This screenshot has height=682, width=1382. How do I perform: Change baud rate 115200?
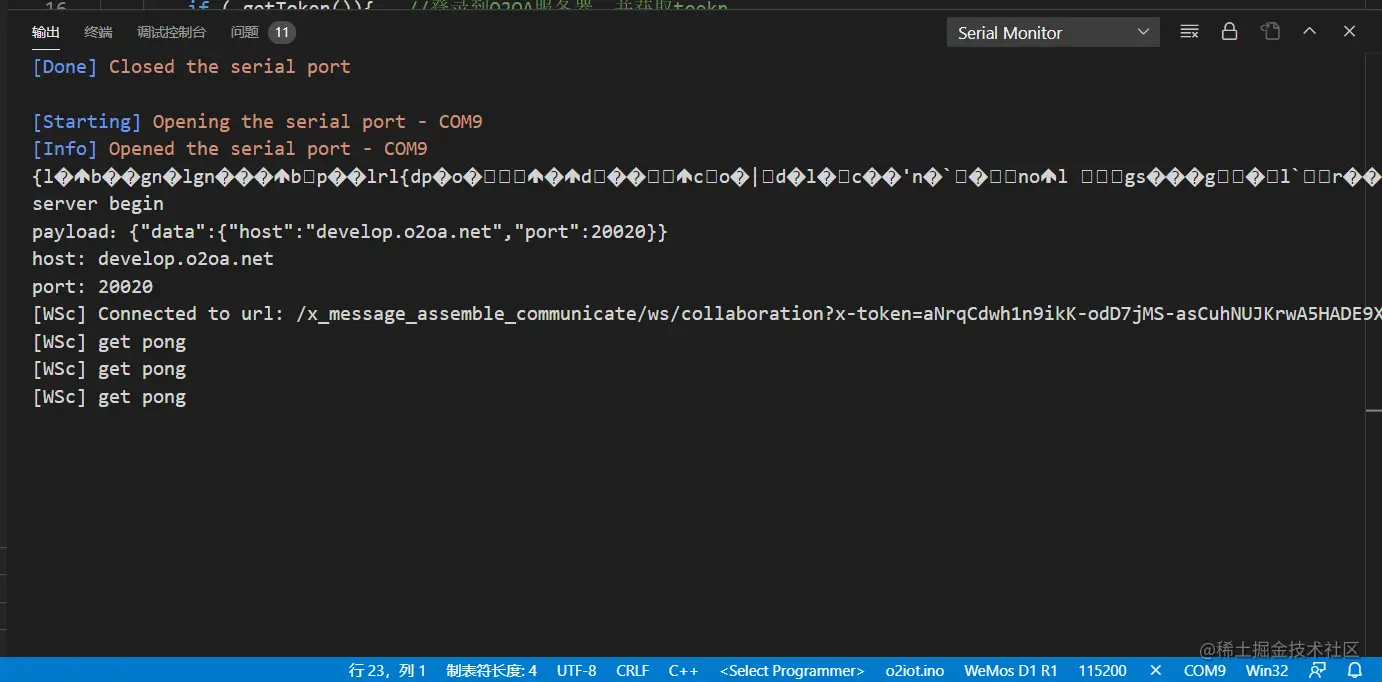[1103, 671]
